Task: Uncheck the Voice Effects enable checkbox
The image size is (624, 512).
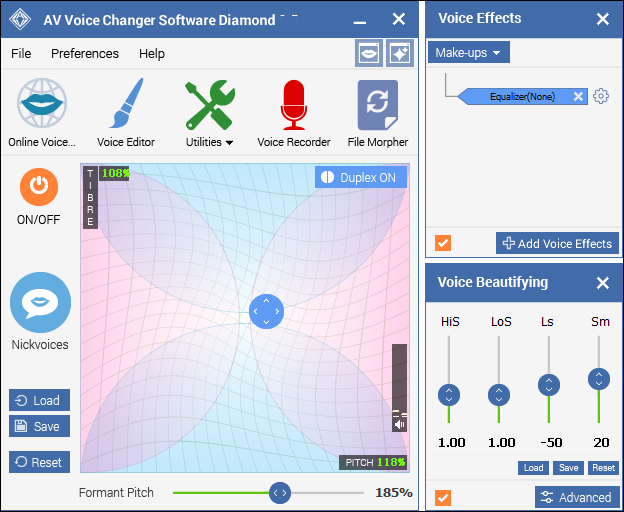Action: coord(443,243)
